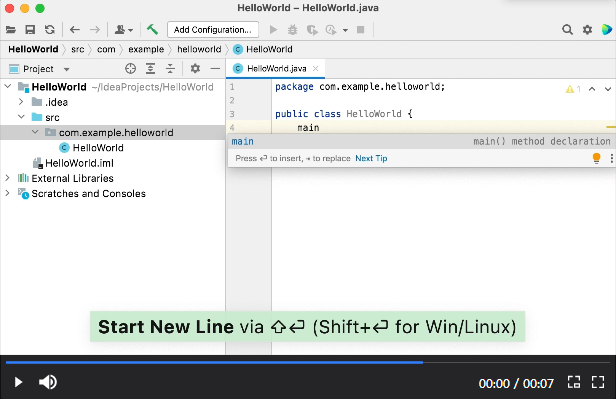Toggle video fullscreen

click(598, 382)
